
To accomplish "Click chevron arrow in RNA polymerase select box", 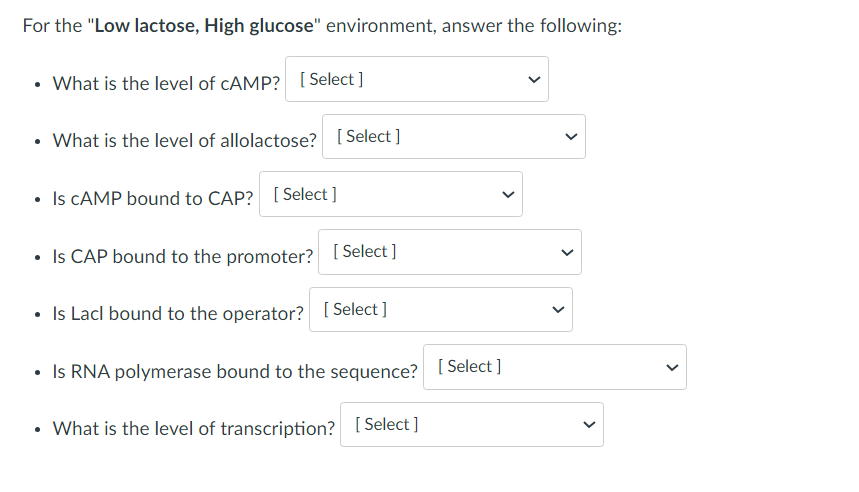I will (x=672, y=368).
